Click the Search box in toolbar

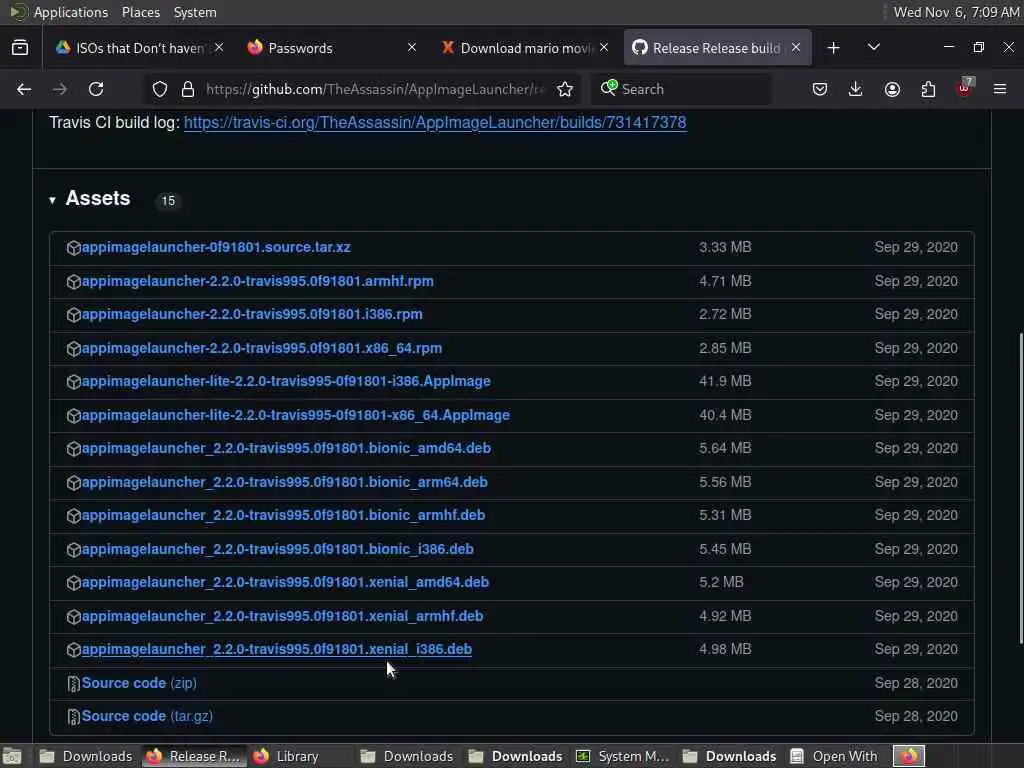point(682,89)
